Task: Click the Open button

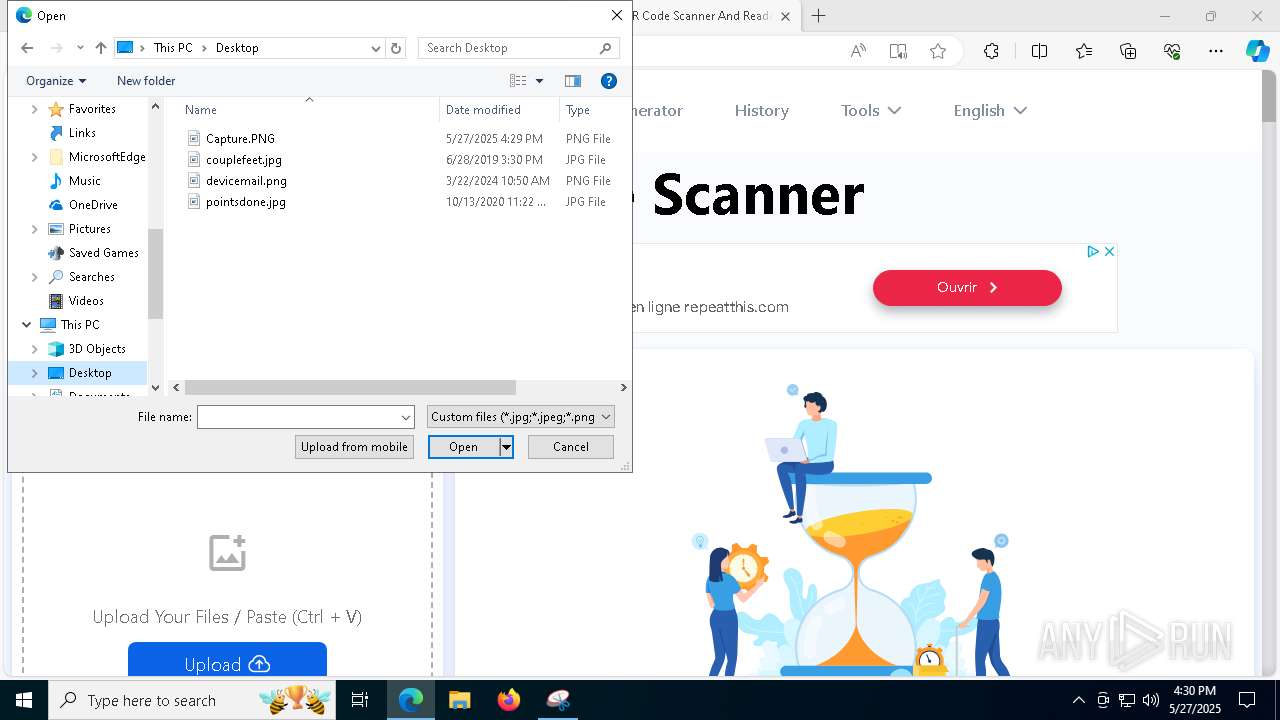Action: click(x=464, y=447)
